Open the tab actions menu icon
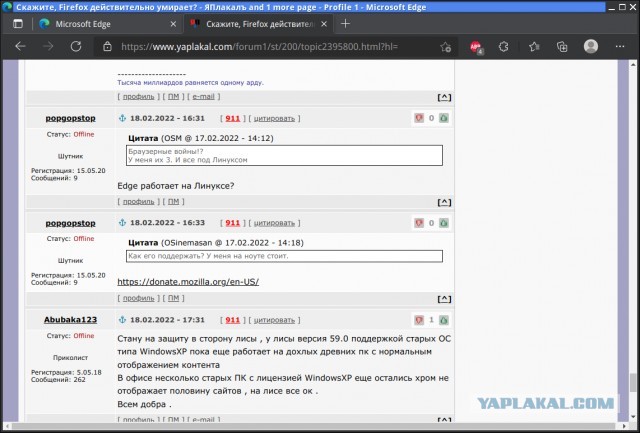Image resolution: width=640 pixels, height=433 pixels. pyautogui.click(x=18, y=24)
